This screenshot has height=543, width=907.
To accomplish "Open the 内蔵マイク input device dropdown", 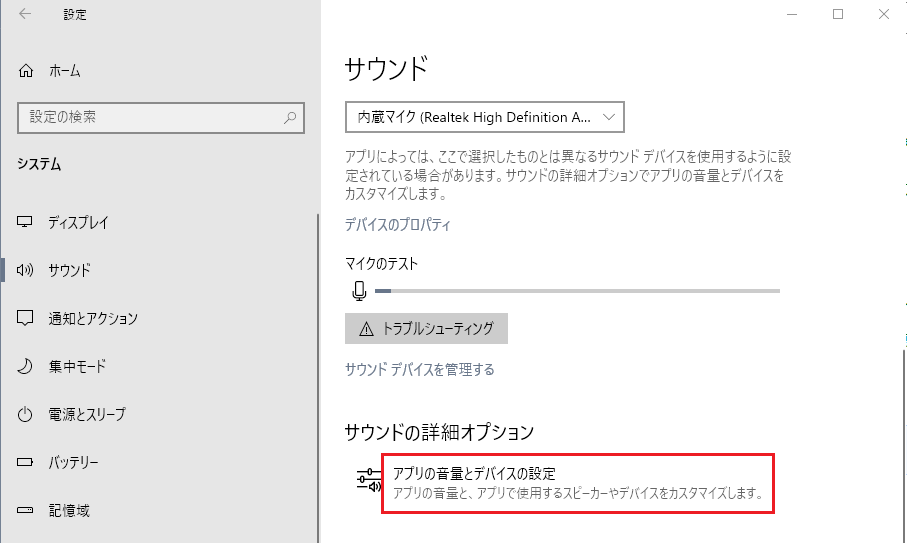I will click(x=485, y=117).
